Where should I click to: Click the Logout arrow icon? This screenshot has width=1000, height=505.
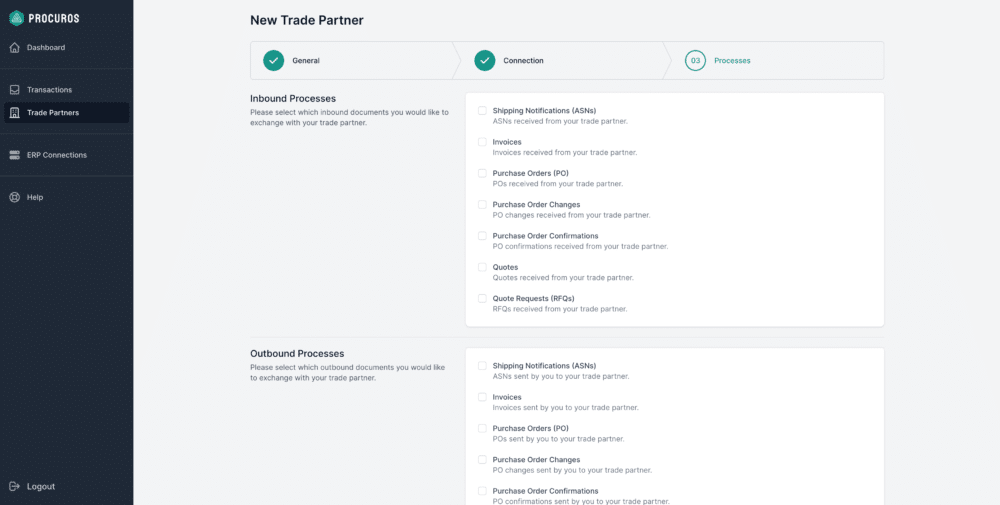[15, 487]
